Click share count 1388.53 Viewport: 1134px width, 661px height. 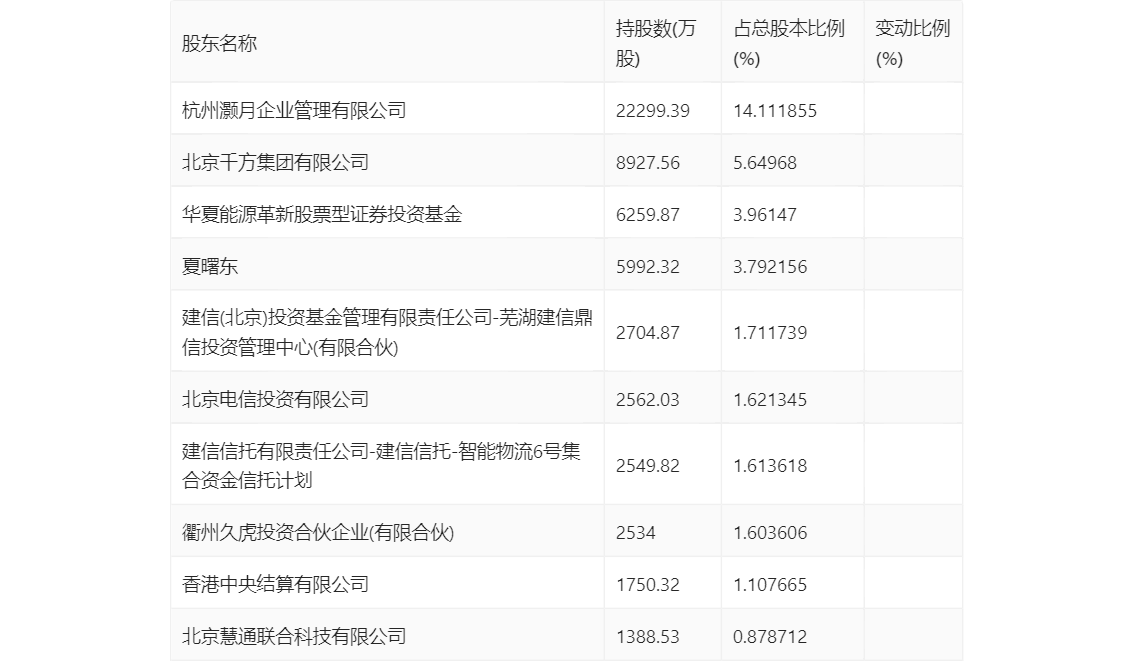647,637
